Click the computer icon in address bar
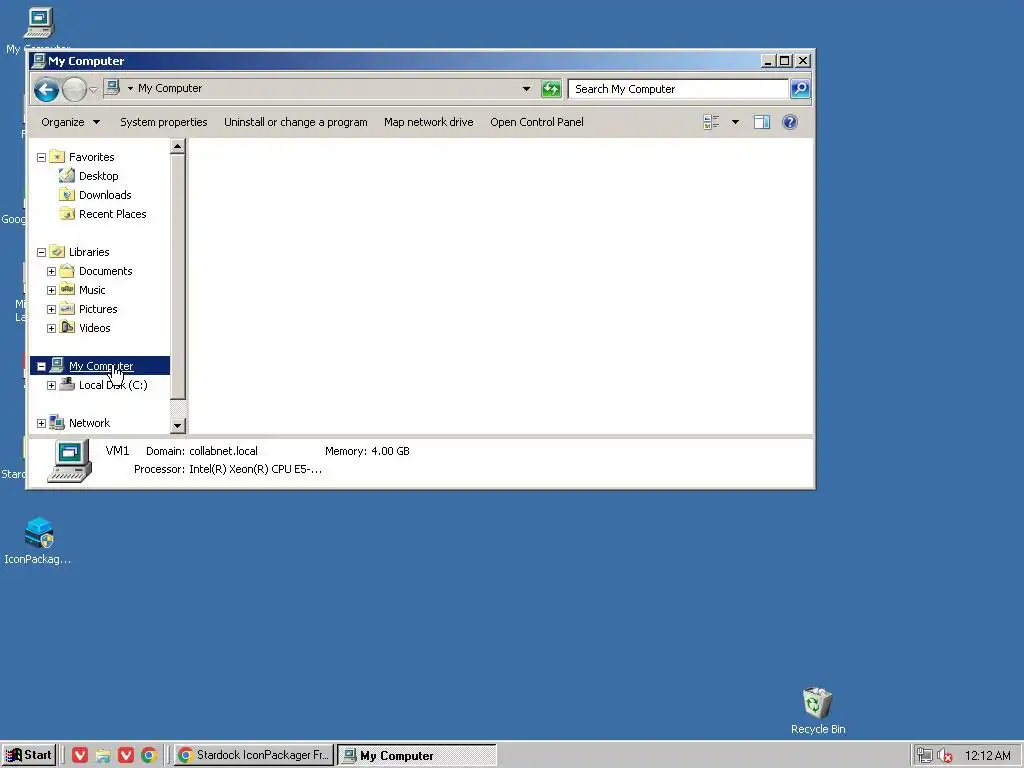Viewport: 1024px width, 768px height. click(112, 88)
